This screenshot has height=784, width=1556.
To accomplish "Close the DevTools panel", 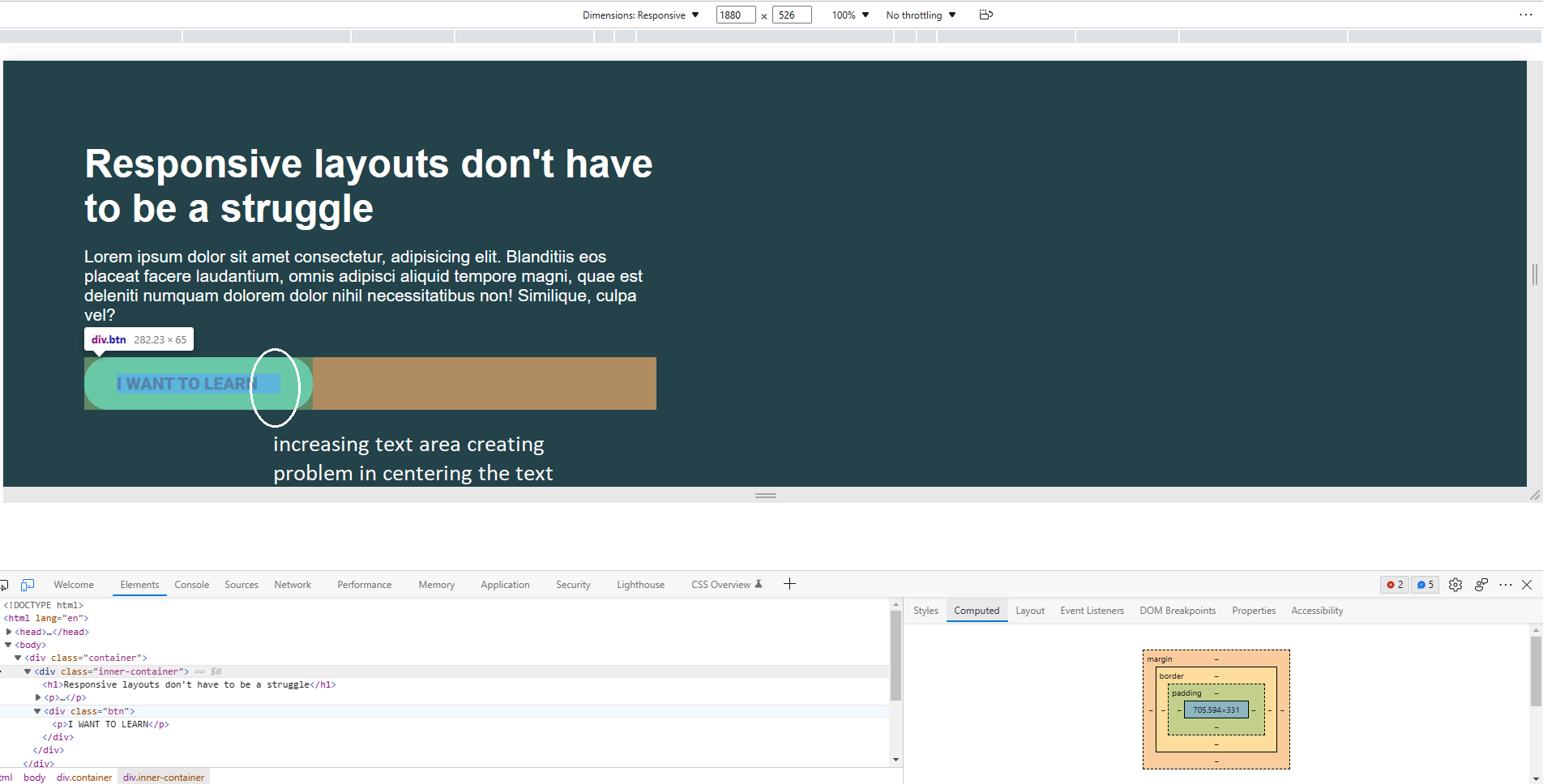I will 1527,585.
